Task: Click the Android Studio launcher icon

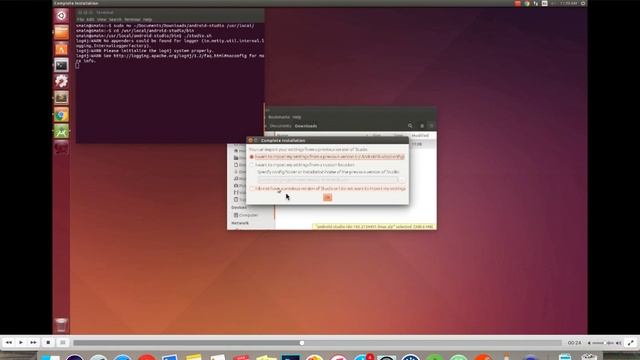Action: tap(61, 131)
